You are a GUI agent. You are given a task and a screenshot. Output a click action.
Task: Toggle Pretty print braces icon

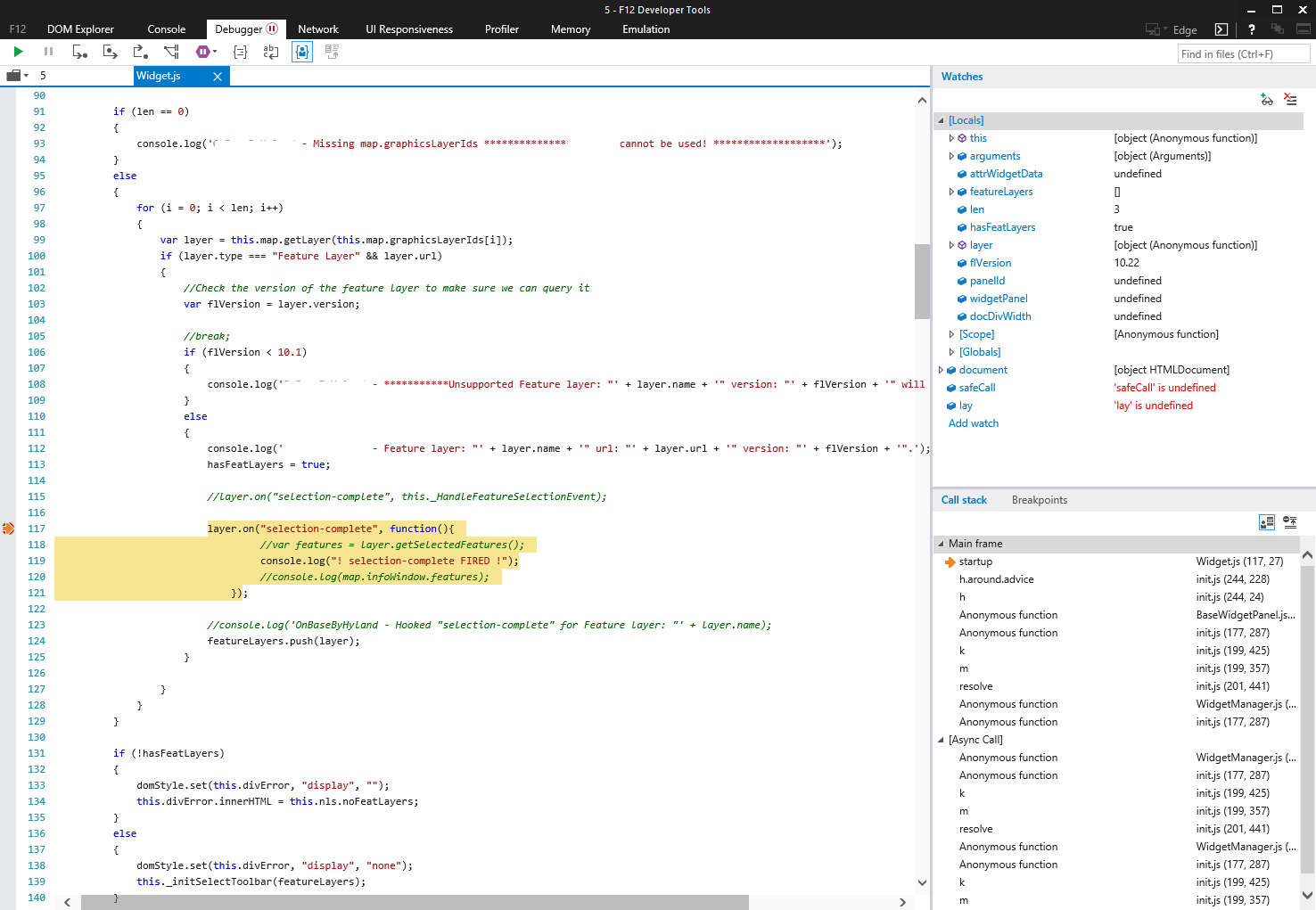coord(240,52)
